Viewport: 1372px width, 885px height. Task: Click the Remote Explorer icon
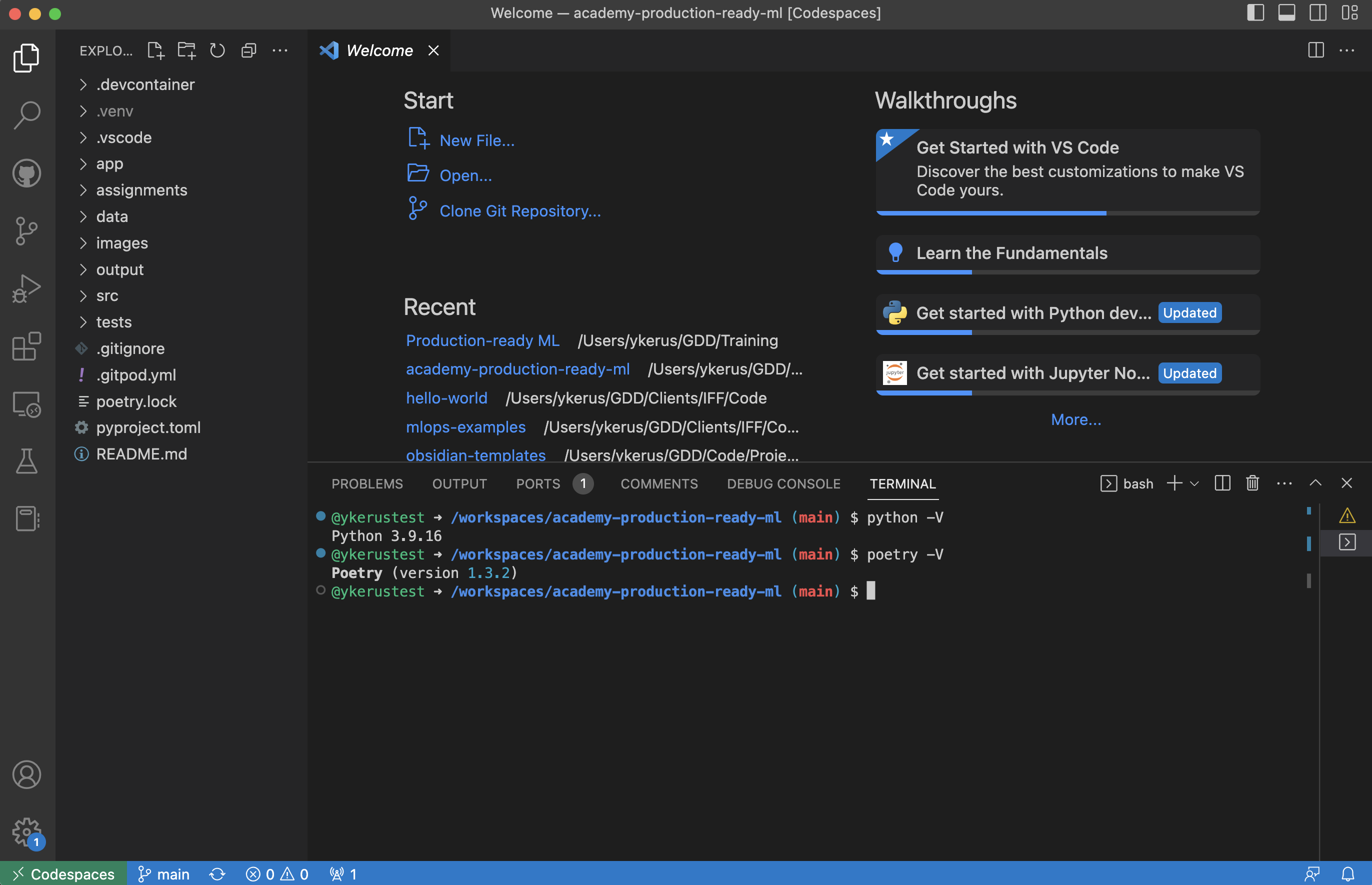click(26, 404)
